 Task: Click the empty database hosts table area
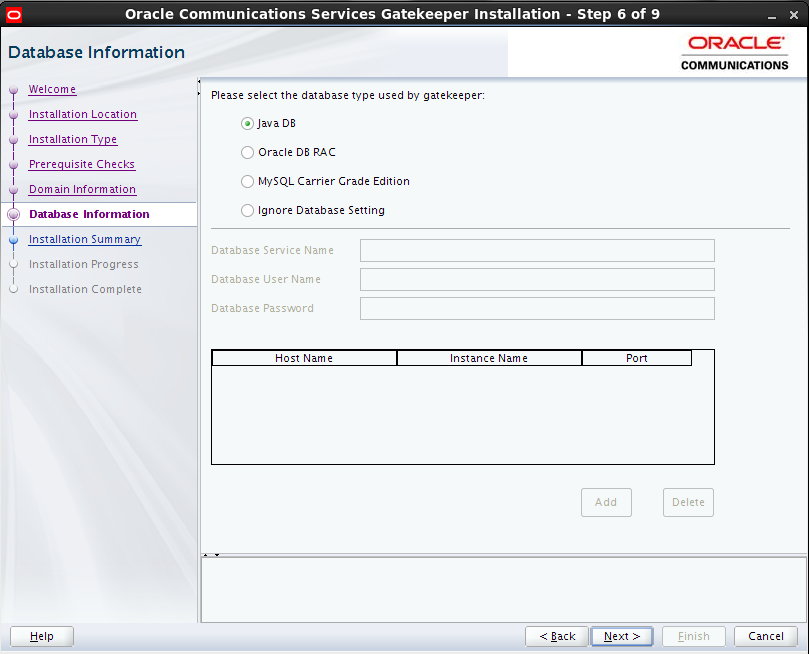click(x=463, y=415)
